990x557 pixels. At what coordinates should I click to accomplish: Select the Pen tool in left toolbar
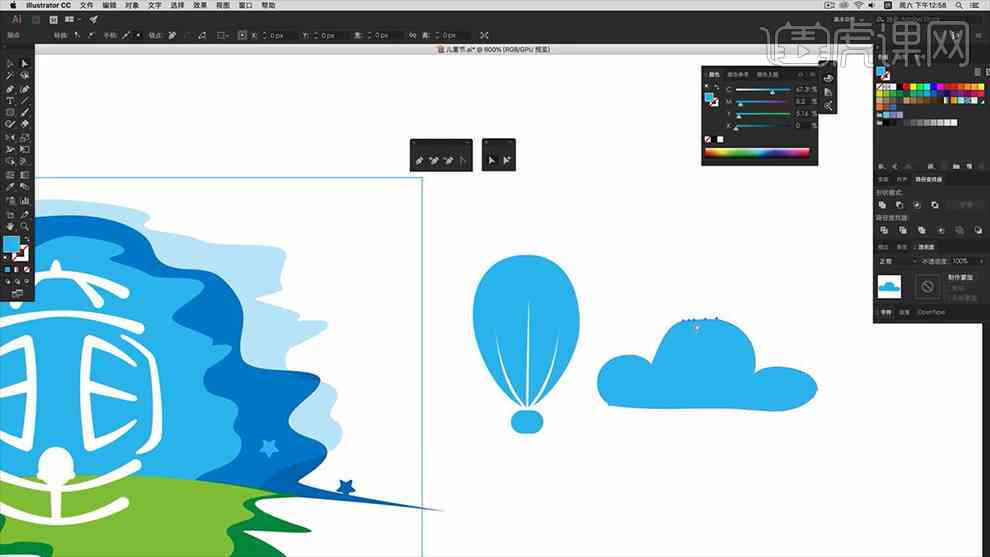pos(10,88)
